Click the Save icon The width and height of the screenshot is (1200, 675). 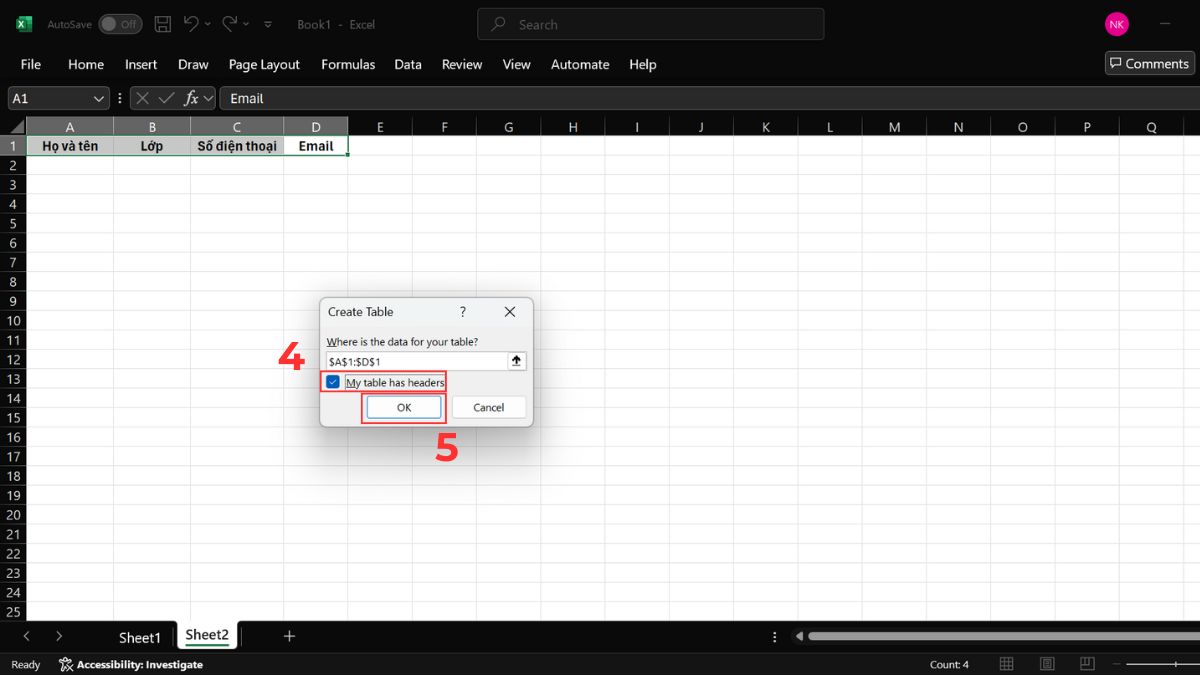coord(162,24)
